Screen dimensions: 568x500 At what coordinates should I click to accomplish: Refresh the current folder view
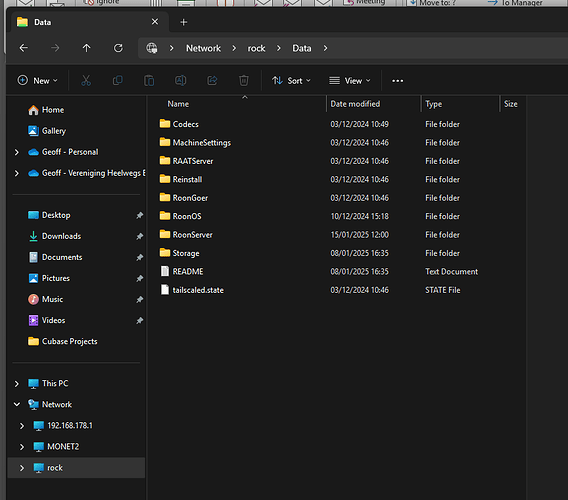pos(118,48)
